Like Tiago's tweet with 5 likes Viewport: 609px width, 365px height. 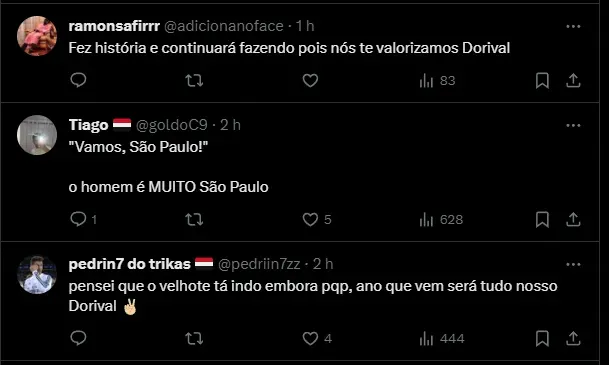pos(317,219)
